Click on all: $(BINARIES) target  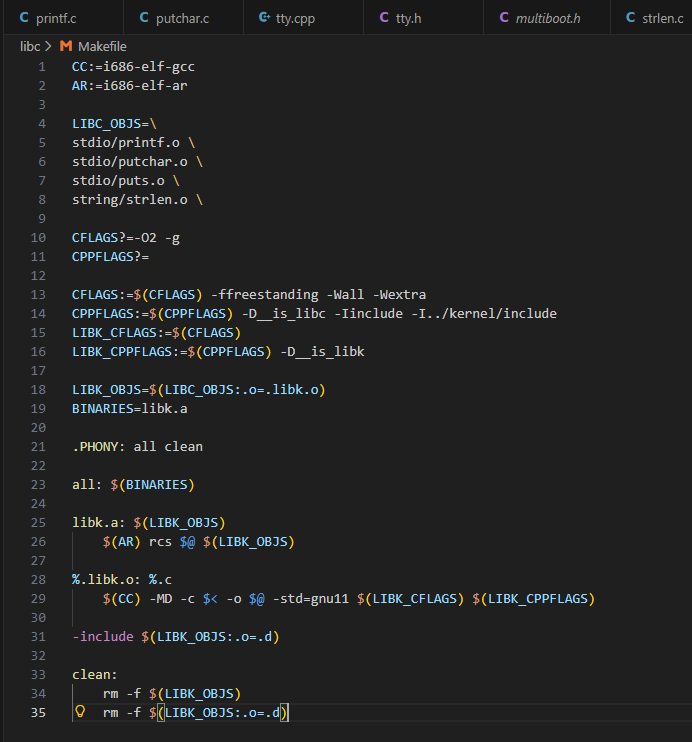click(133, 485)
